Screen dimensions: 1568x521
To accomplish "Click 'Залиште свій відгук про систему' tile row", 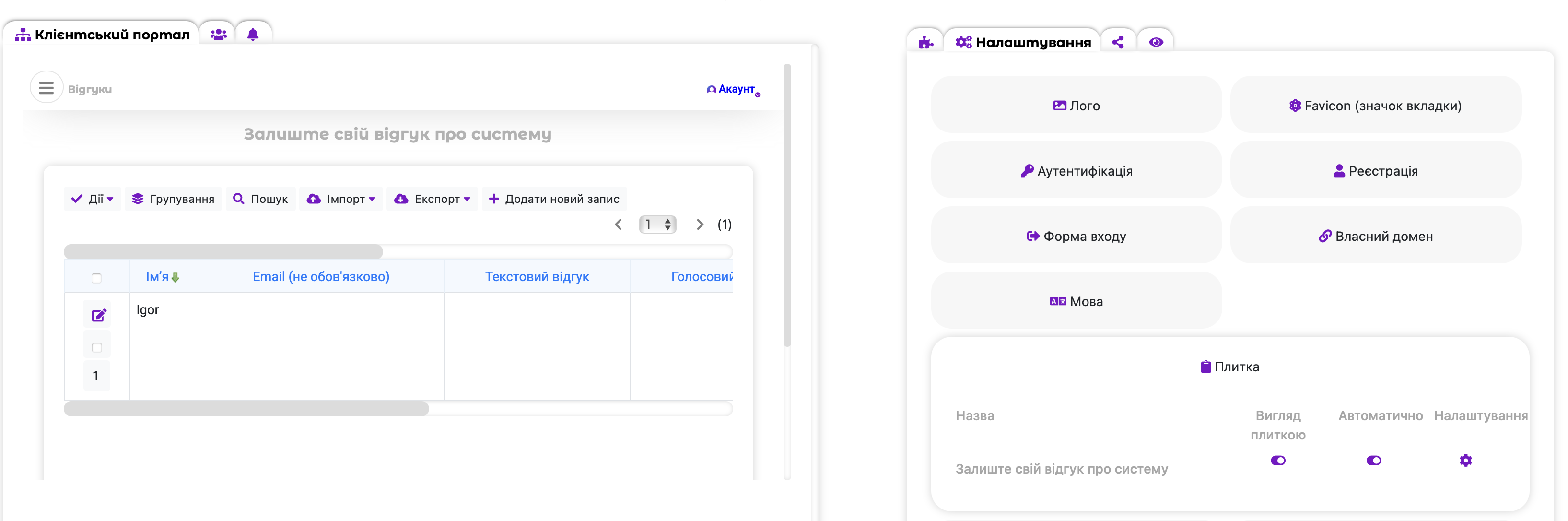I will tap(1062, 469).
